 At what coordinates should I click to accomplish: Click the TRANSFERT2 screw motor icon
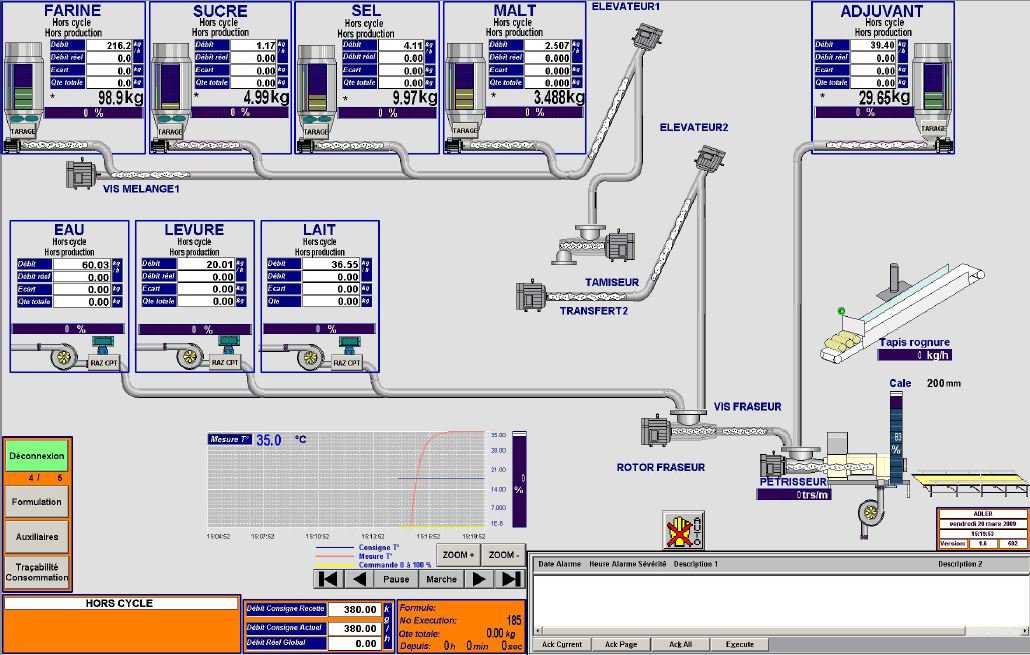tap(531, 294)
